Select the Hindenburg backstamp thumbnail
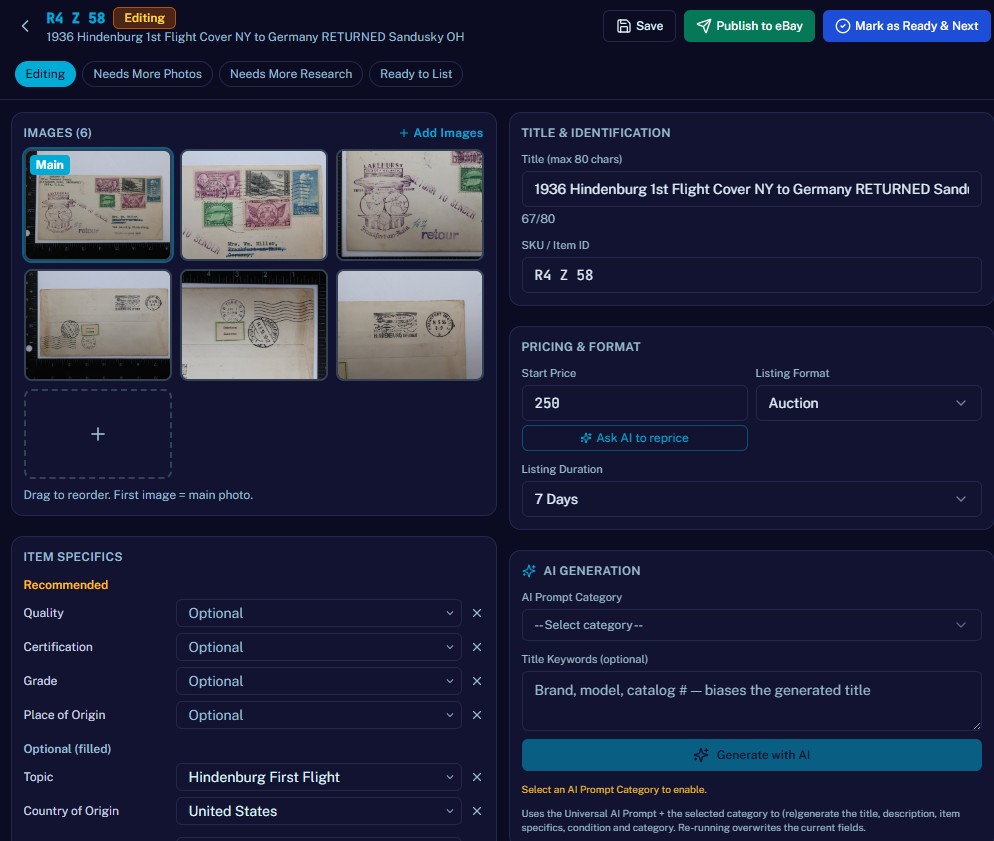Image resolution: width=994 pixels, height=841 pixels. [x=410, y=325]
